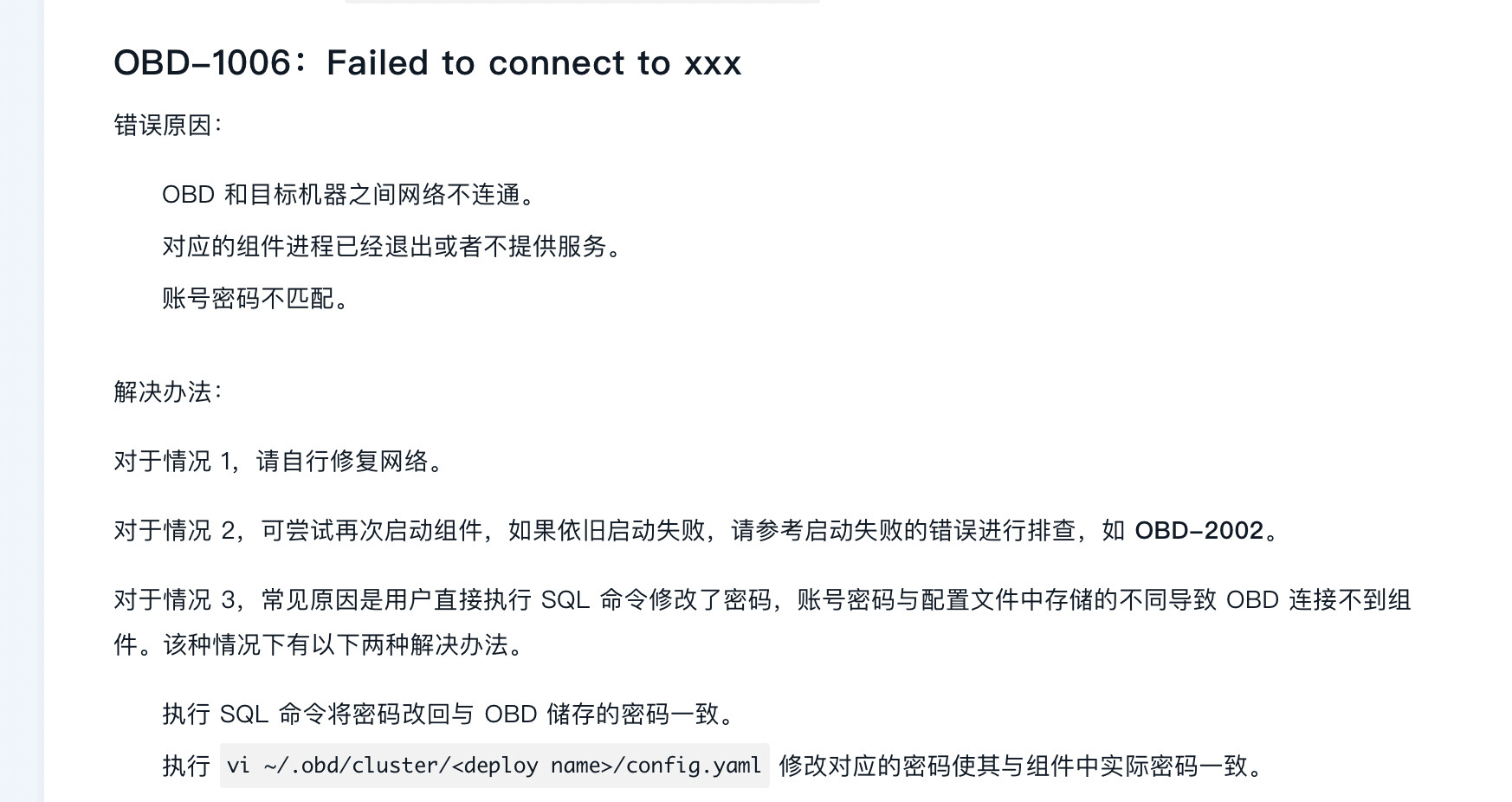This screenshot has height=802, width=1512.
Task: Open the OBD-2002 error reference link
Action: (1199, 530)
